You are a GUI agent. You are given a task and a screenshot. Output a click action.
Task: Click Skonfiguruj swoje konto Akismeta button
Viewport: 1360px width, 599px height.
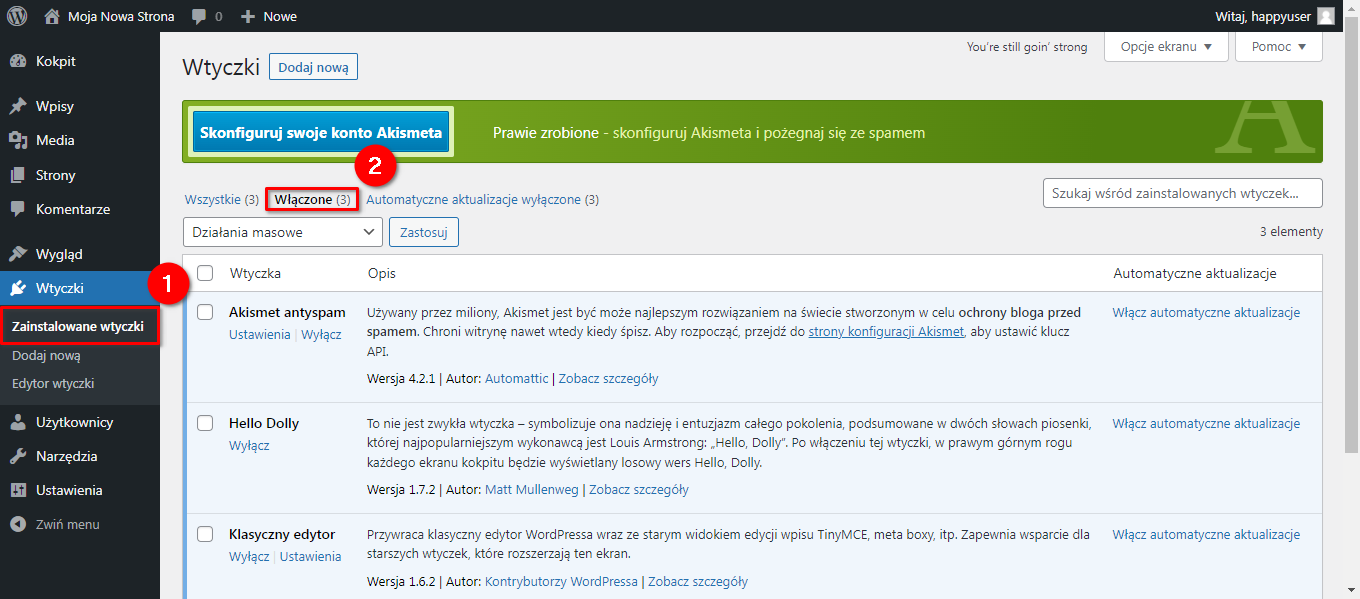click(x=321, y=132)
